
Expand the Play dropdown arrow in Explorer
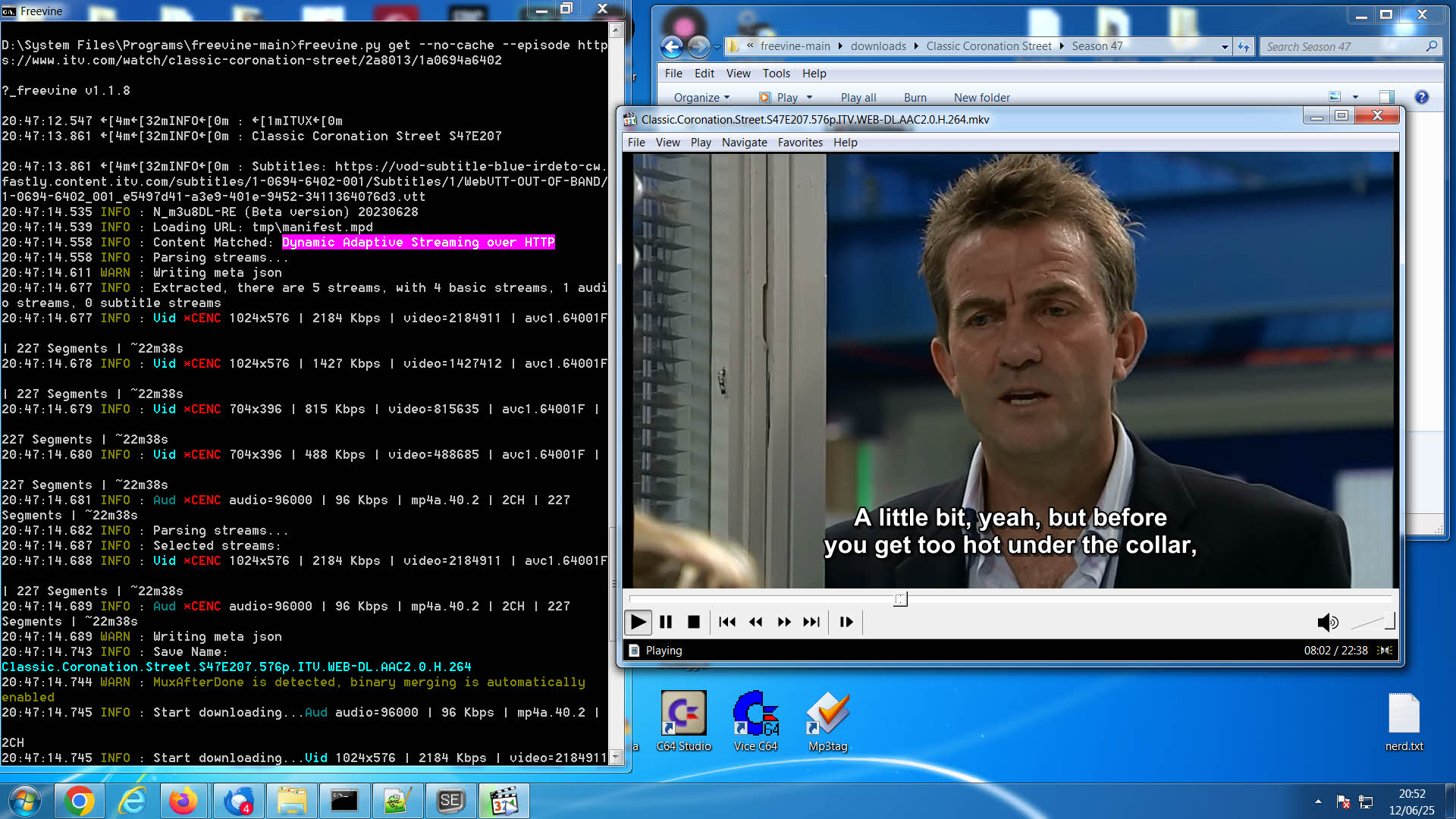pyautogui.click(x=810, y=97)
